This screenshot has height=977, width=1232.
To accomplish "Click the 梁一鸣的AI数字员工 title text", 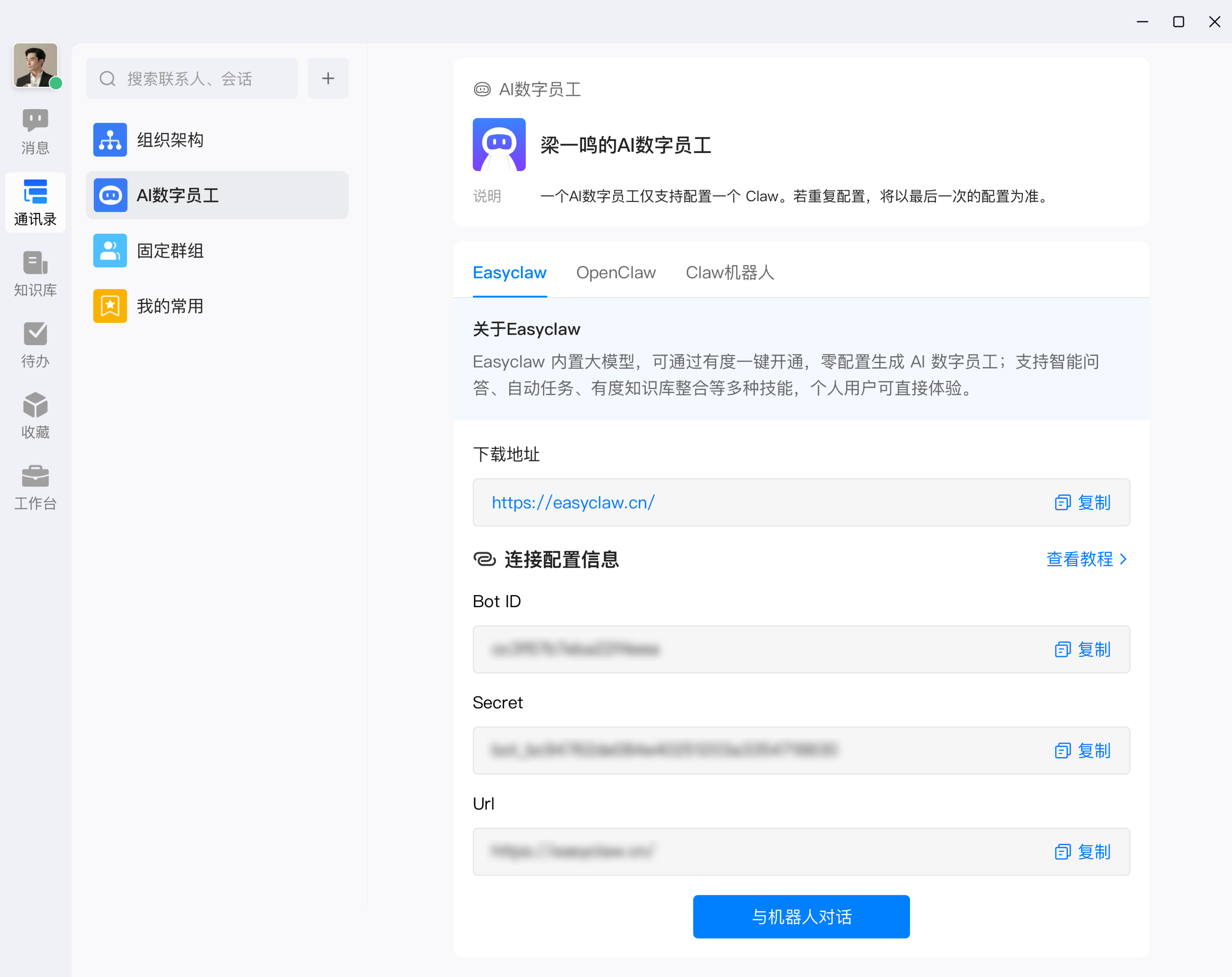I will point(626,145).
